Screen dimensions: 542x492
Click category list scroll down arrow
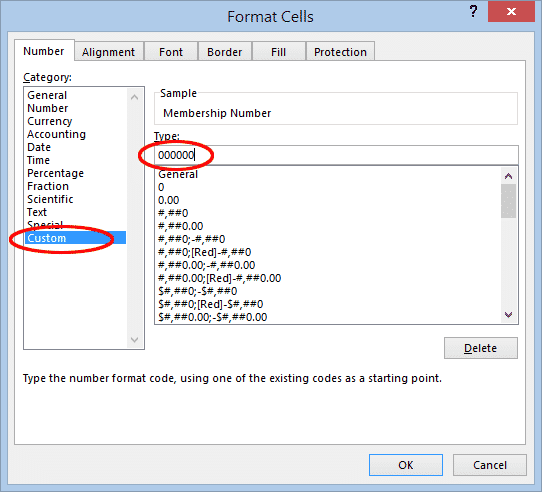click(134, 340)
